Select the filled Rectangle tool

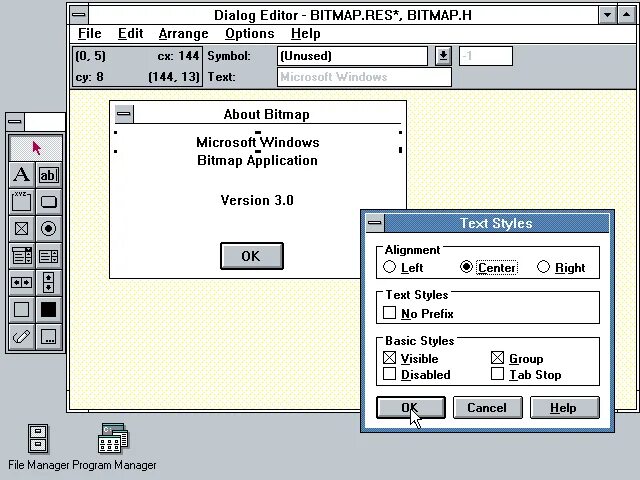[x=49, y=309]
